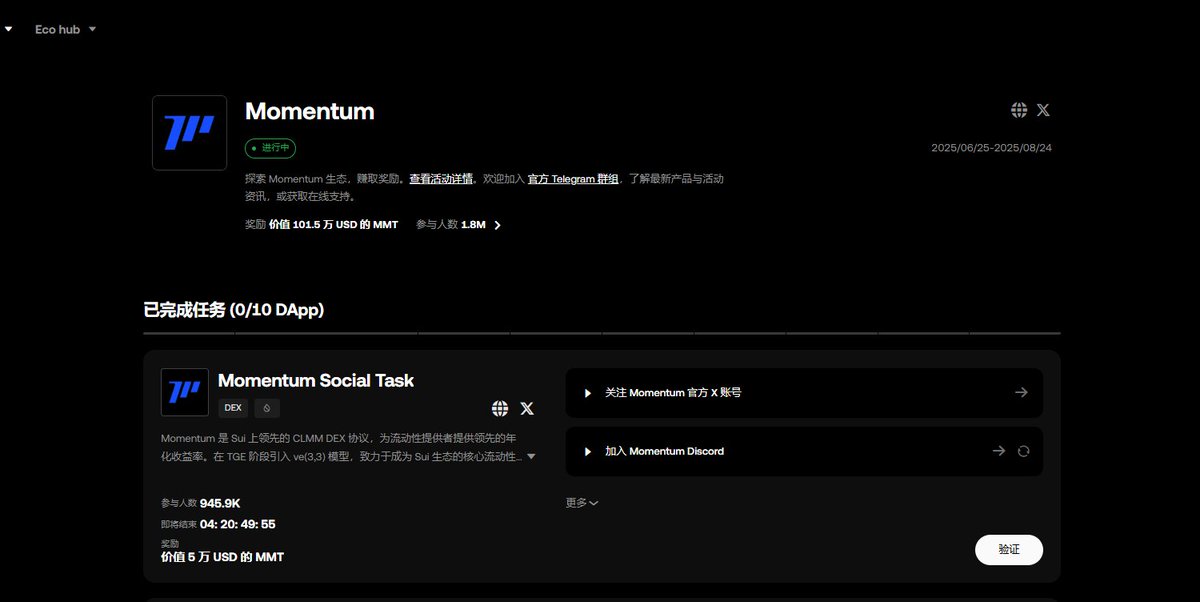
Task: Click the Momentum page title
Action: (x=310, y=111)
